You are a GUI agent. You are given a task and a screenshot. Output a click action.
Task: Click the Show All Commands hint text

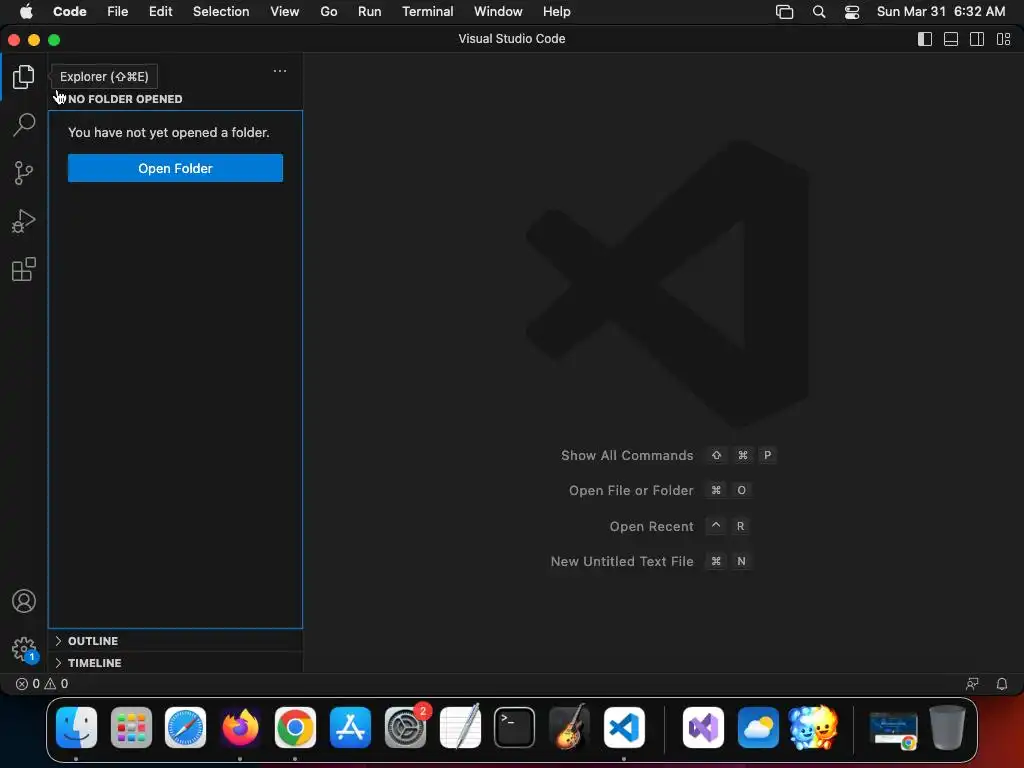(627, 456)
